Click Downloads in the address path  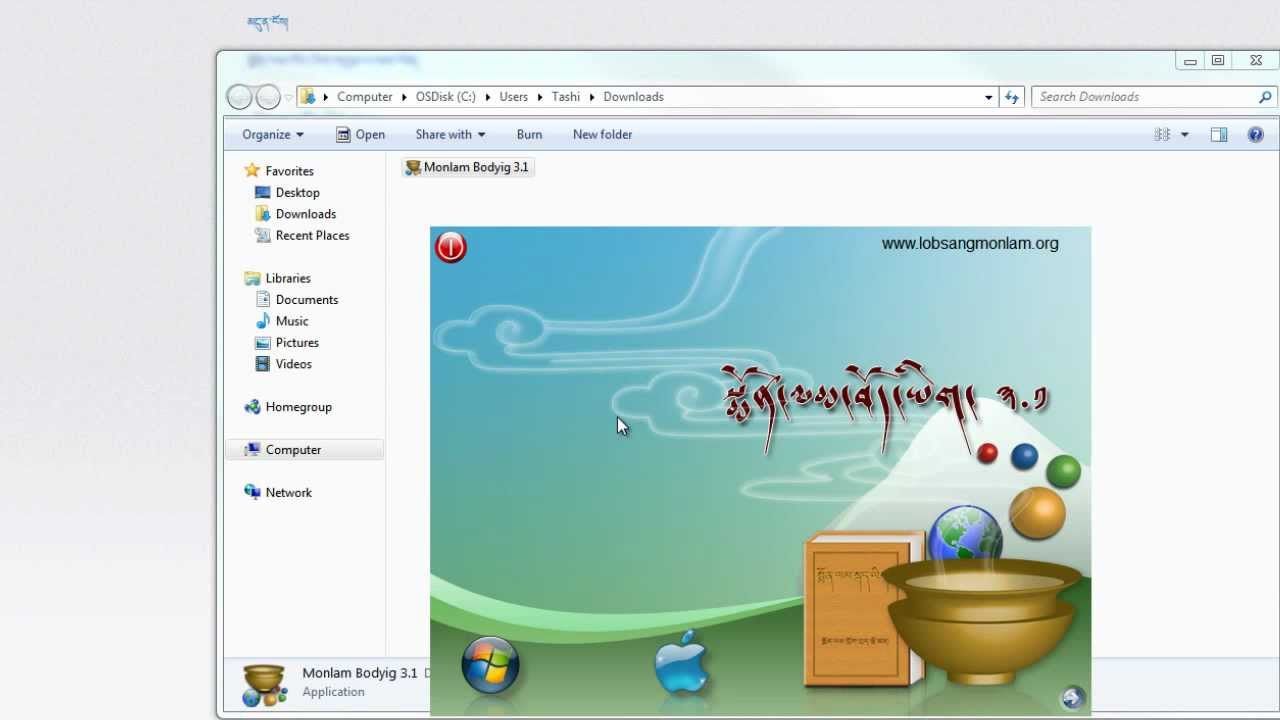[633, 97]
